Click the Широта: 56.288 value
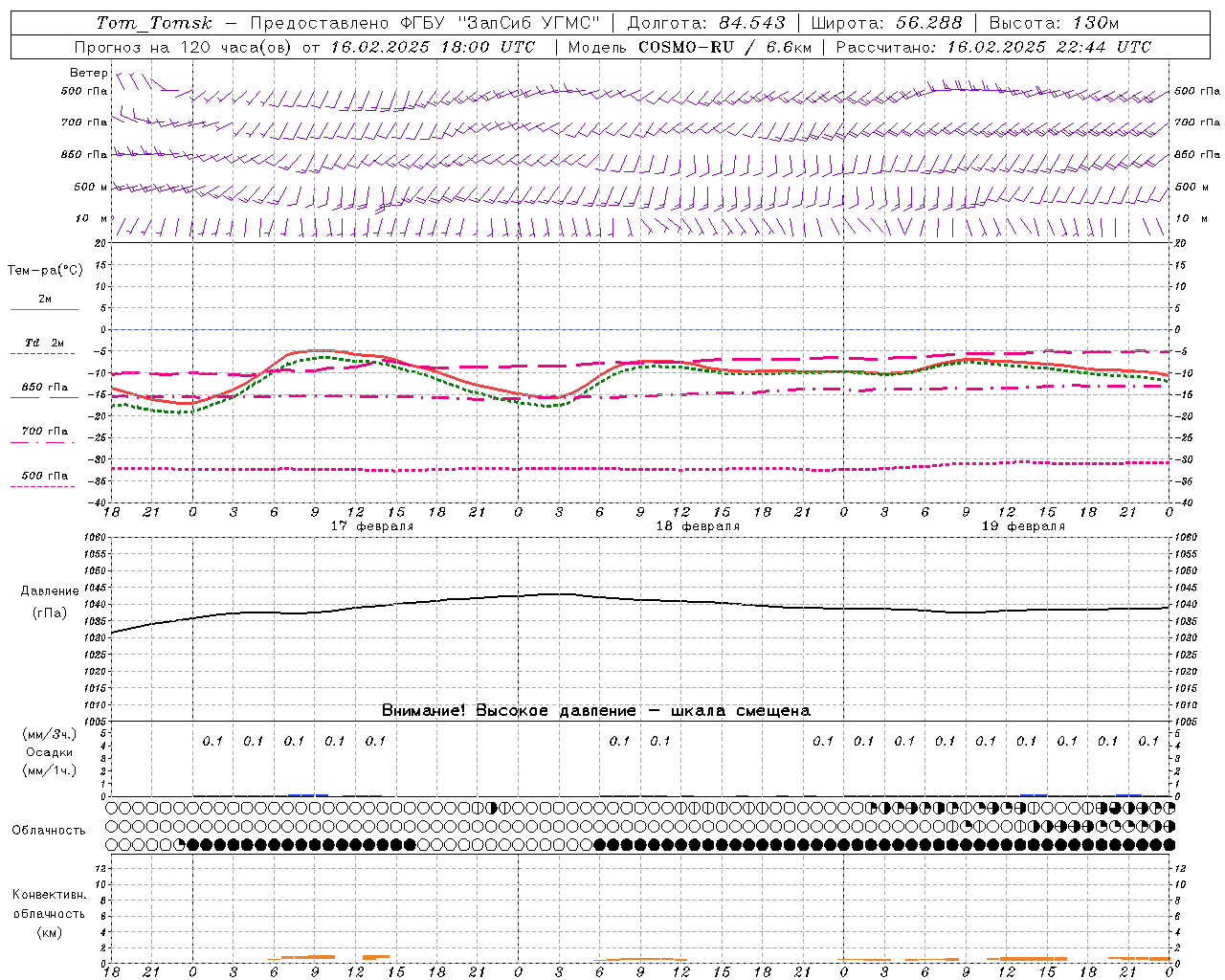Screen dimensions: 1225x980 pos(886,23)
